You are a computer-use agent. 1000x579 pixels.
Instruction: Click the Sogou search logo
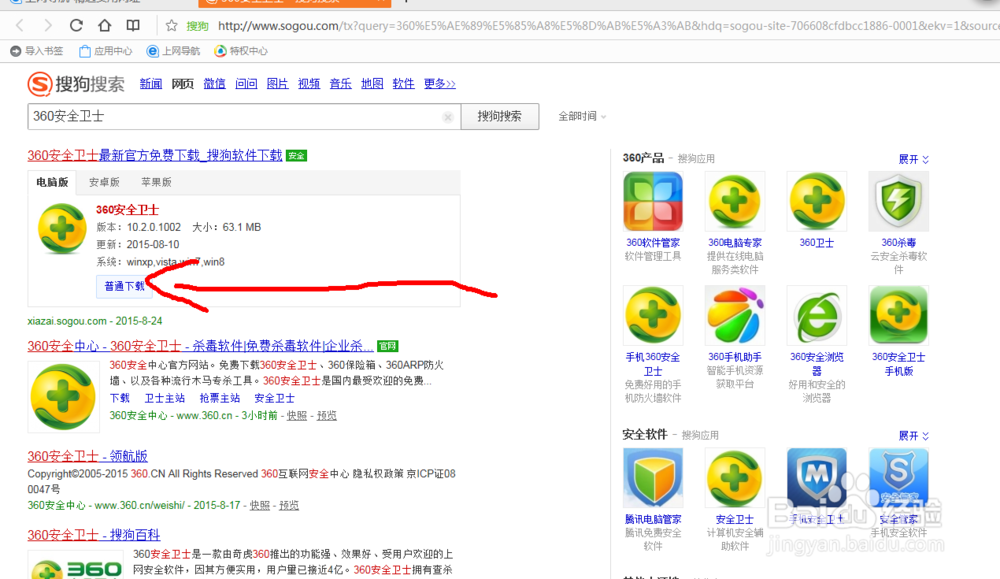tap(76, 84)
